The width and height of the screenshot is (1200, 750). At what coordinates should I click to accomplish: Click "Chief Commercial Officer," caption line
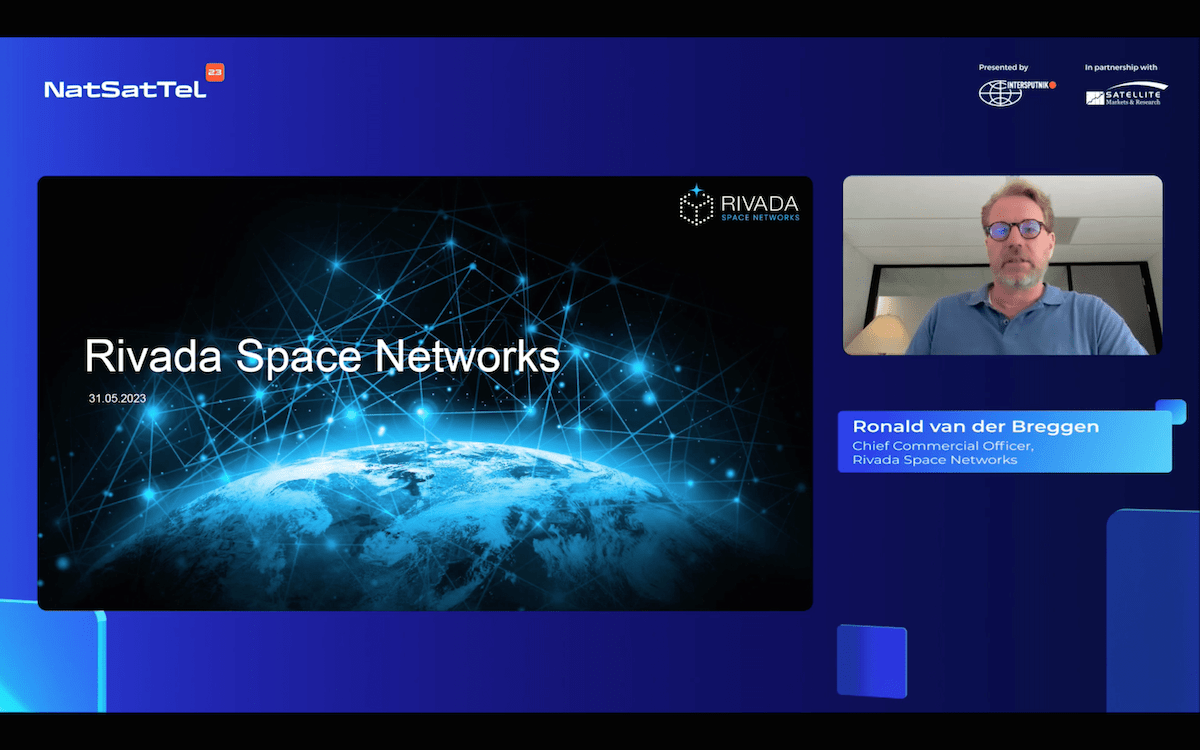(942, 446)
